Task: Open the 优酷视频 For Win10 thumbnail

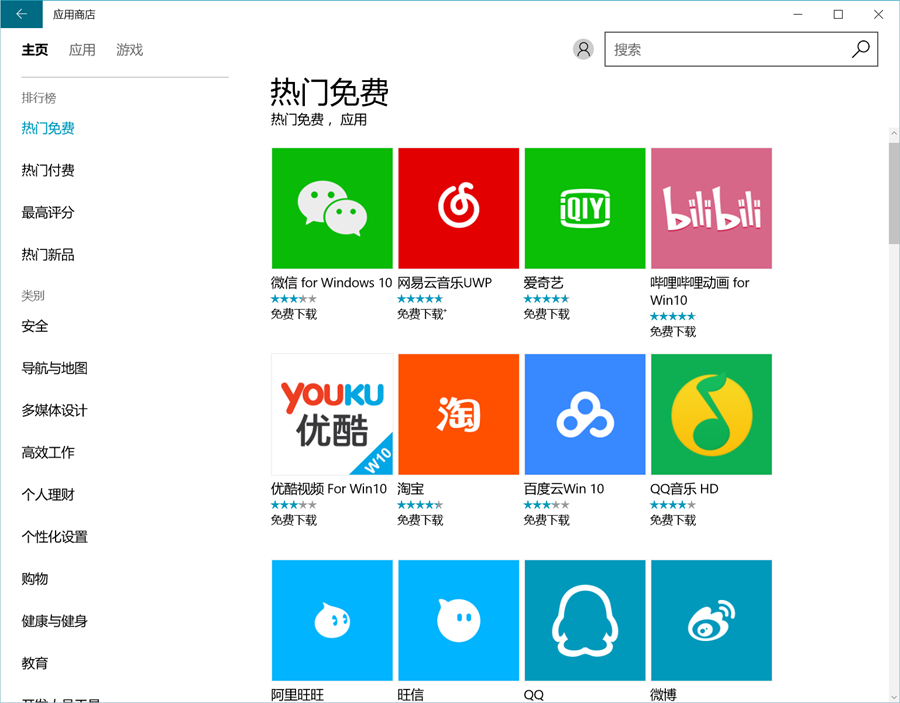Action: click(x=331, y=414)
